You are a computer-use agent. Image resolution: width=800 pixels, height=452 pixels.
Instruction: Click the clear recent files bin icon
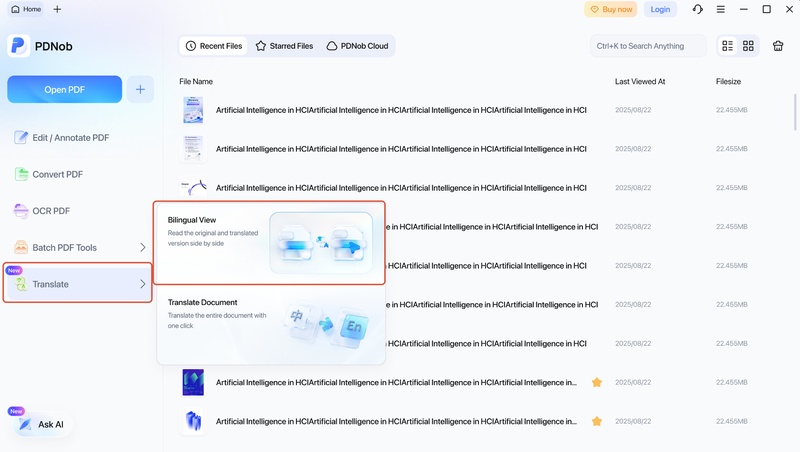click(x=778, y=46)
